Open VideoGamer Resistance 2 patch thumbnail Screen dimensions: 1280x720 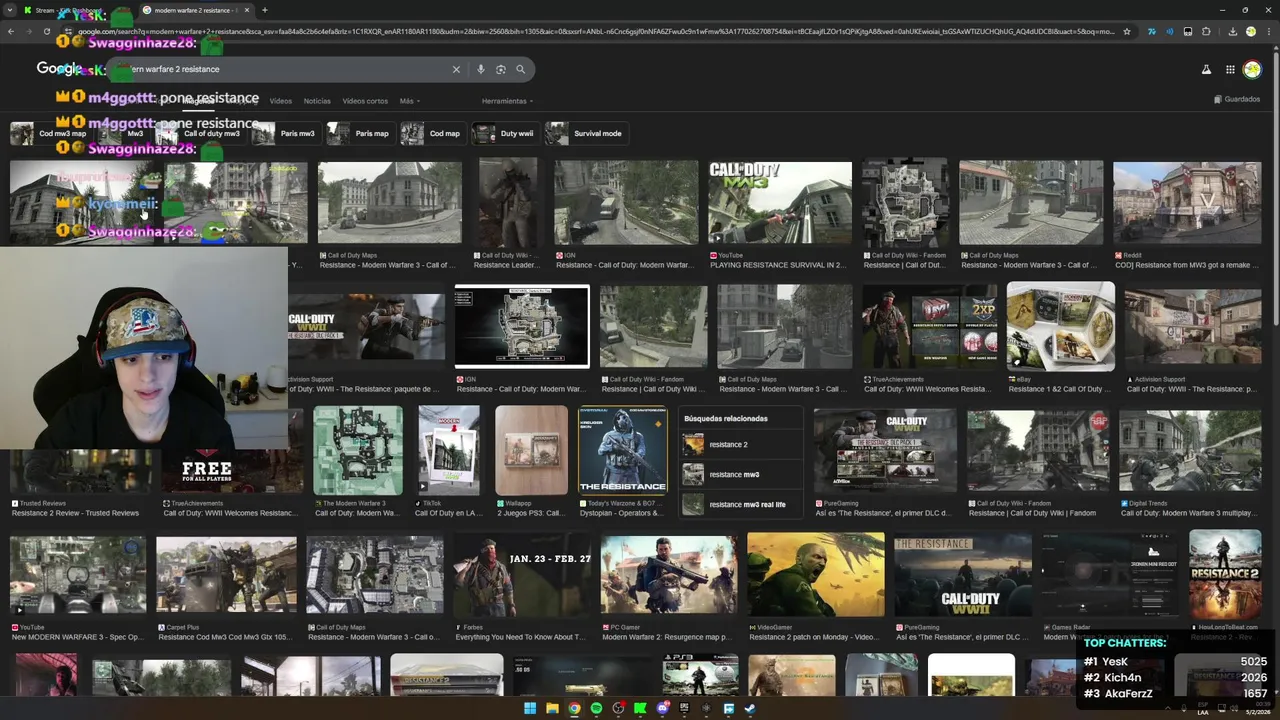816,574
